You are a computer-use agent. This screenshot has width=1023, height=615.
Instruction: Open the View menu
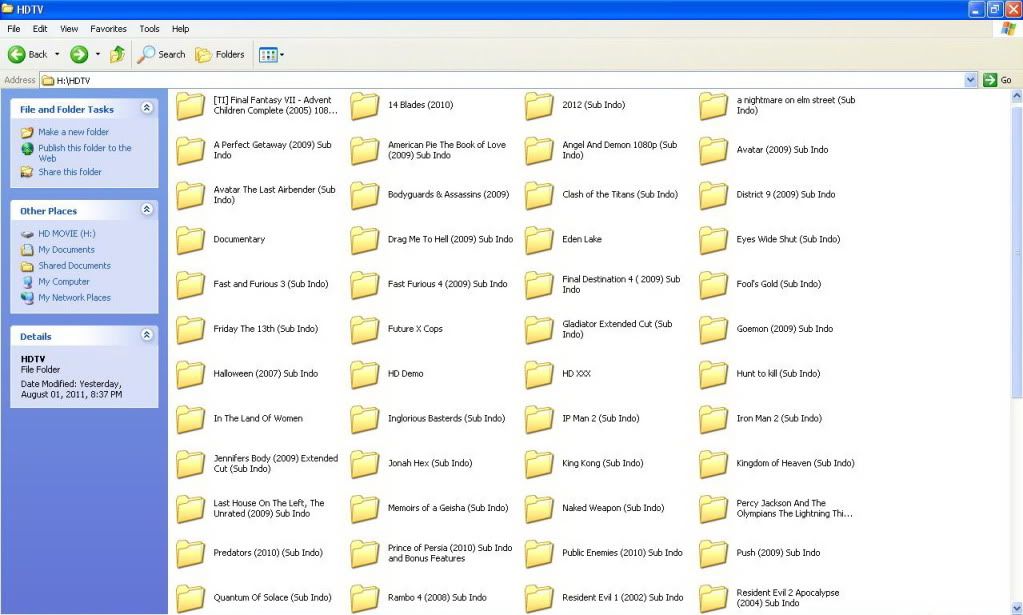(69, 29)
